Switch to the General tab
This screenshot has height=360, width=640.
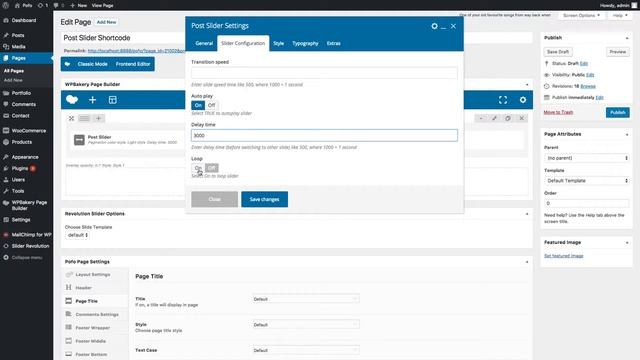204,43
